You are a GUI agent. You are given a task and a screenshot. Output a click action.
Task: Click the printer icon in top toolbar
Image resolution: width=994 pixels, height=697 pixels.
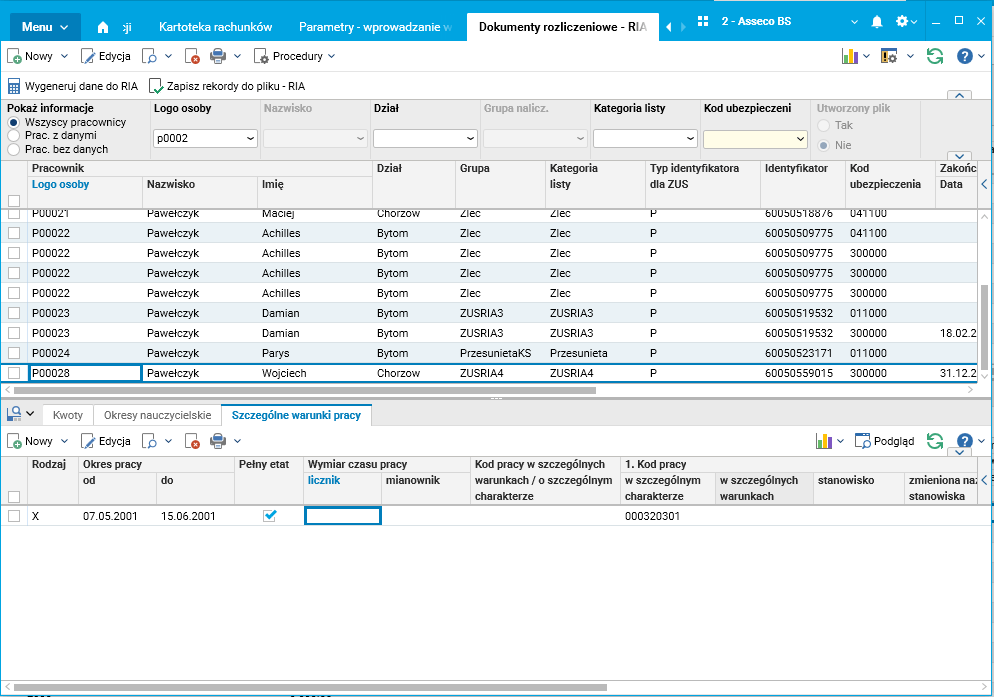[218, 57]
